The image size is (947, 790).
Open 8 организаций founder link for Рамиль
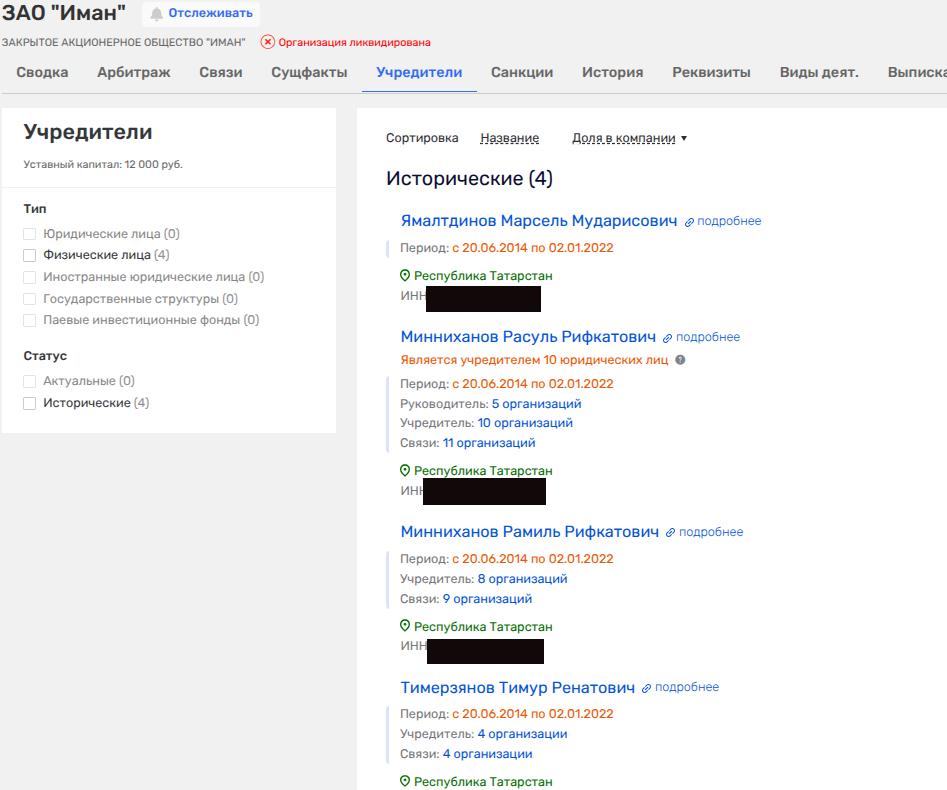pos(522,579)
